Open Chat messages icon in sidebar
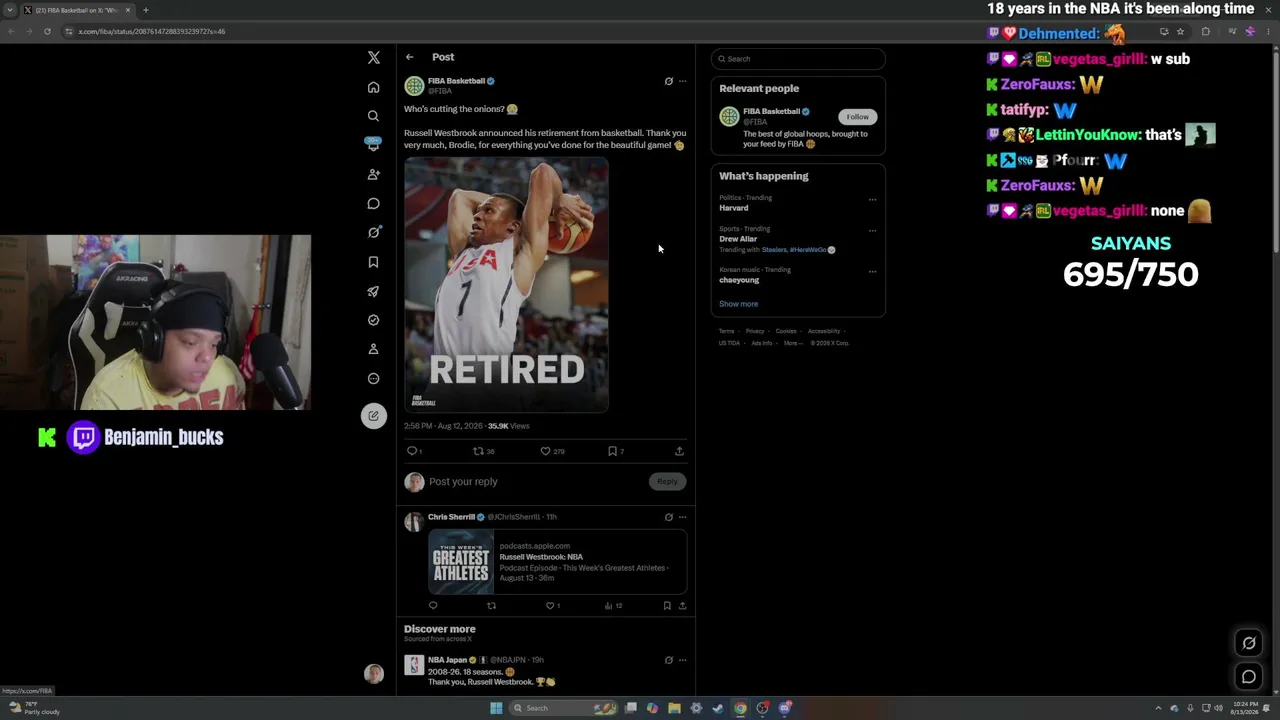This screenshot has width=1280, height=720. click(x=373, y=203)
